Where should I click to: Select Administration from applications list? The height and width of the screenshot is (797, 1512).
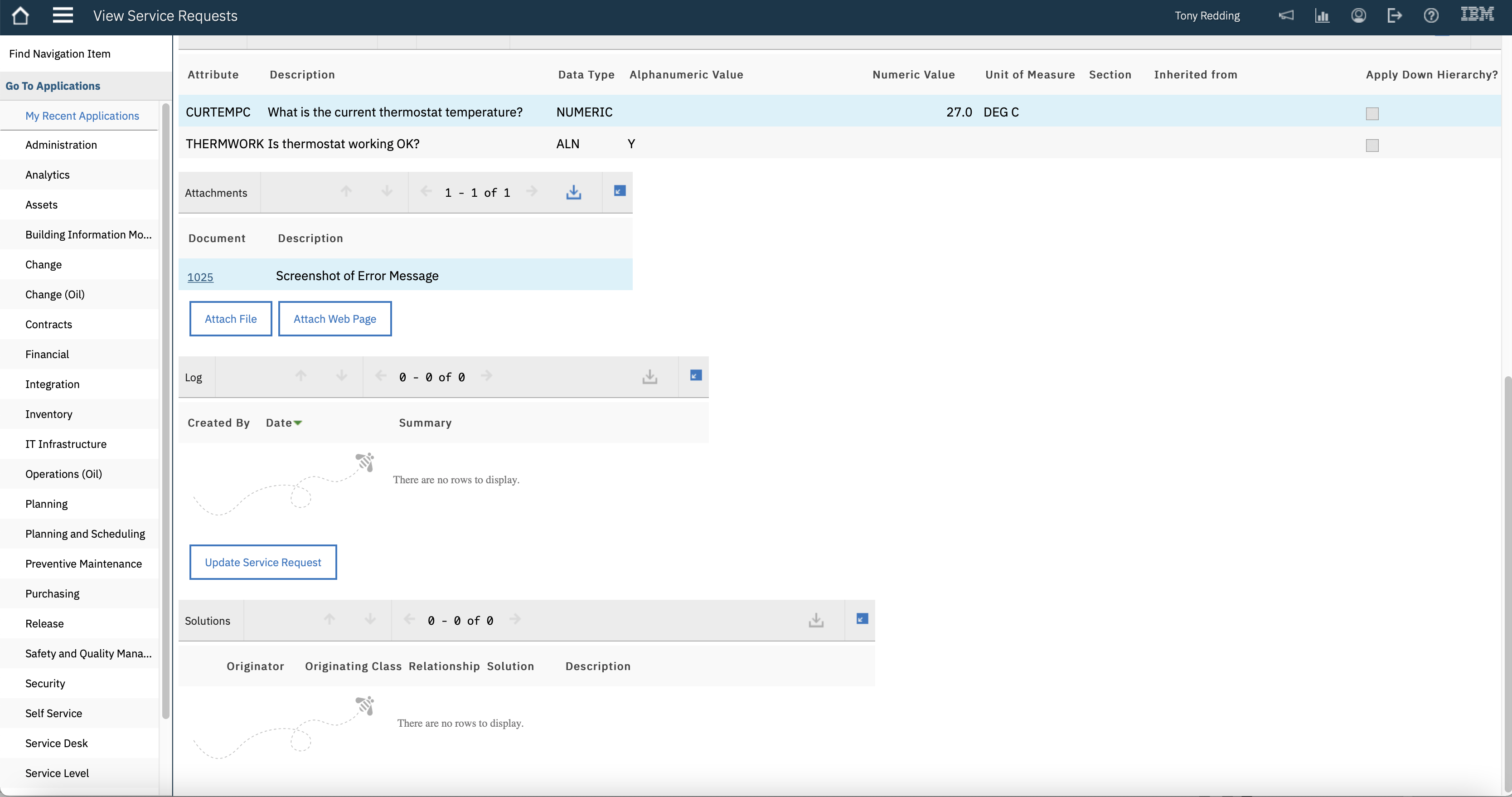61,145
